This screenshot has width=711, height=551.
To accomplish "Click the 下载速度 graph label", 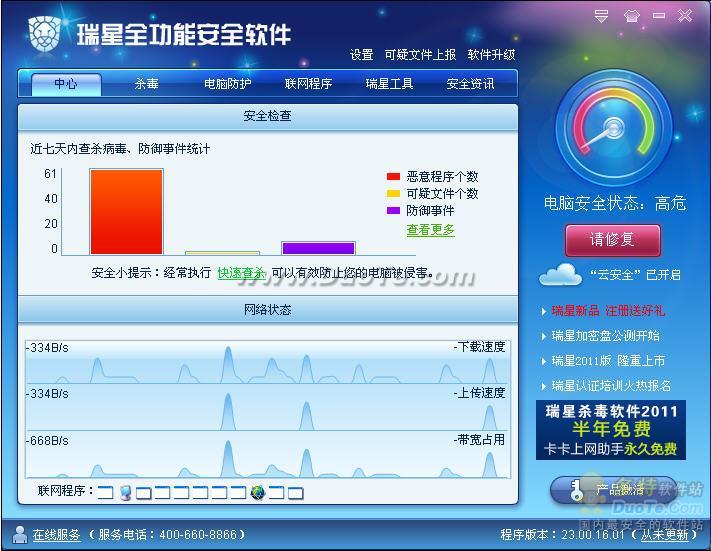I will [480, 347].
